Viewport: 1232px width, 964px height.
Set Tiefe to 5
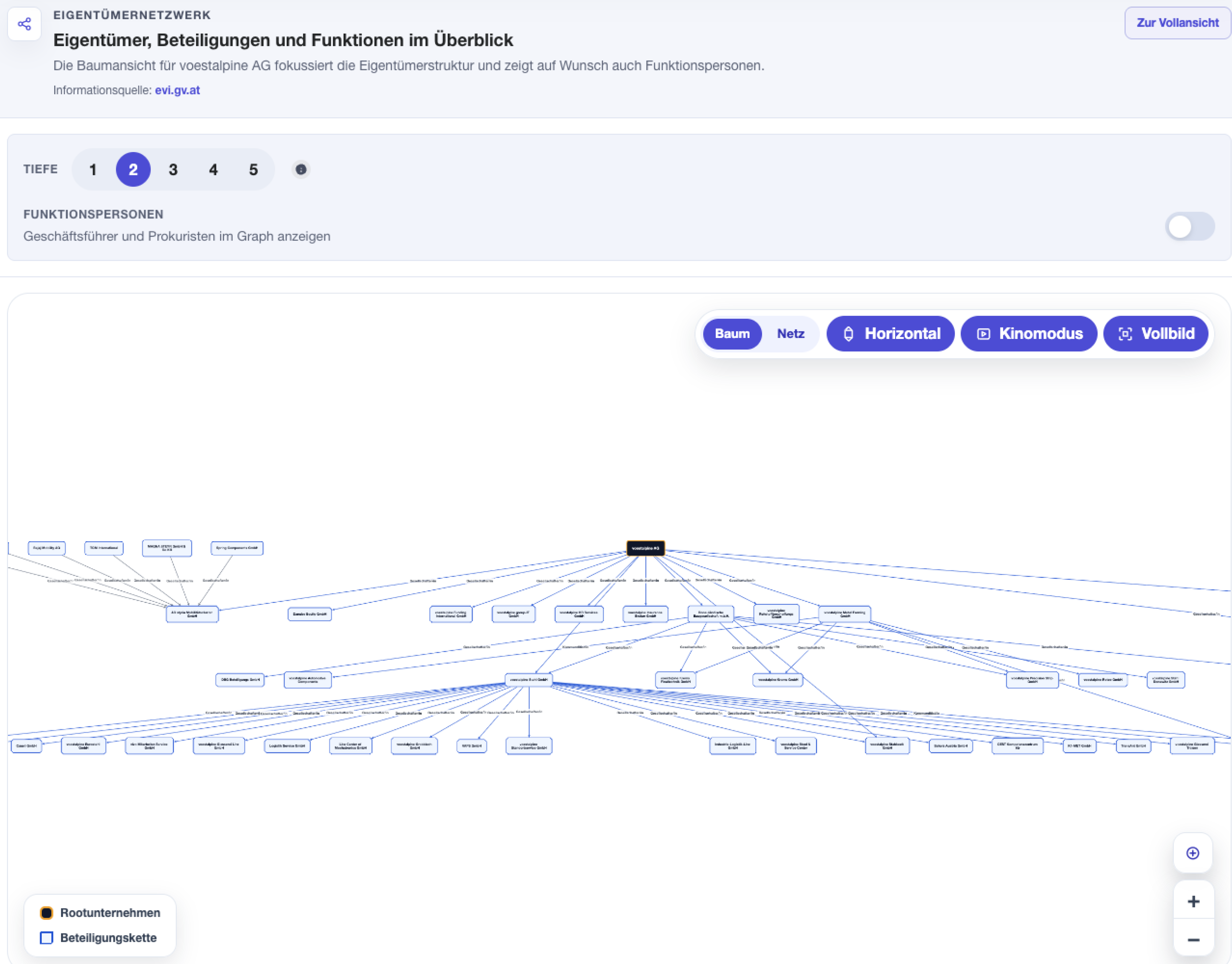point(253,169)
